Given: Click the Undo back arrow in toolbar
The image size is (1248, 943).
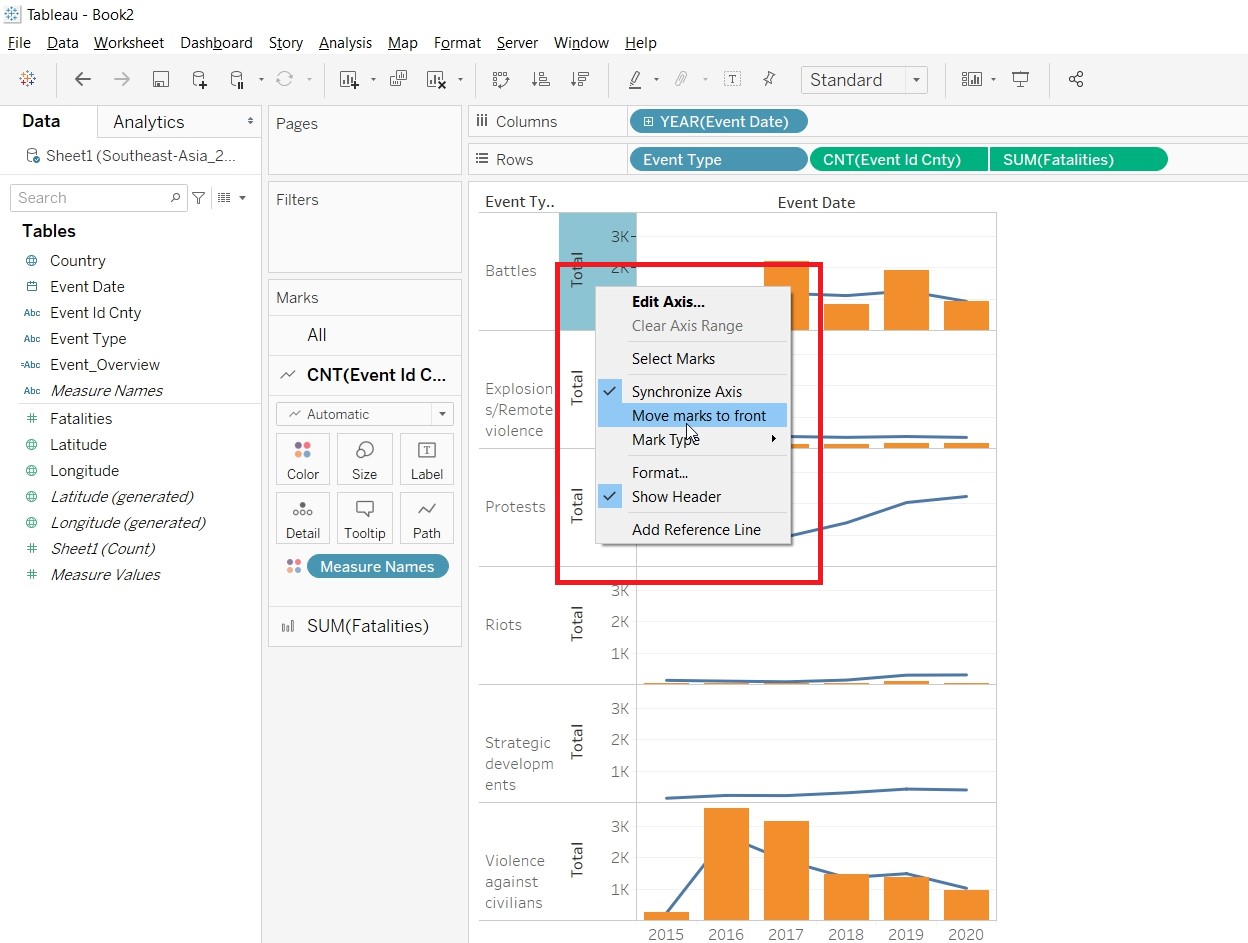Looking at the screenshot, I should tap(83, 80).
